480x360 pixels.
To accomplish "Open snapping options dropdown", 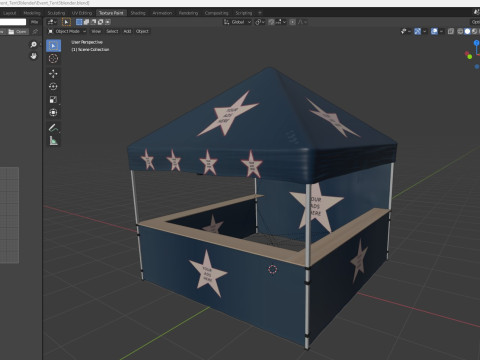I will click(x=280, y=22).
